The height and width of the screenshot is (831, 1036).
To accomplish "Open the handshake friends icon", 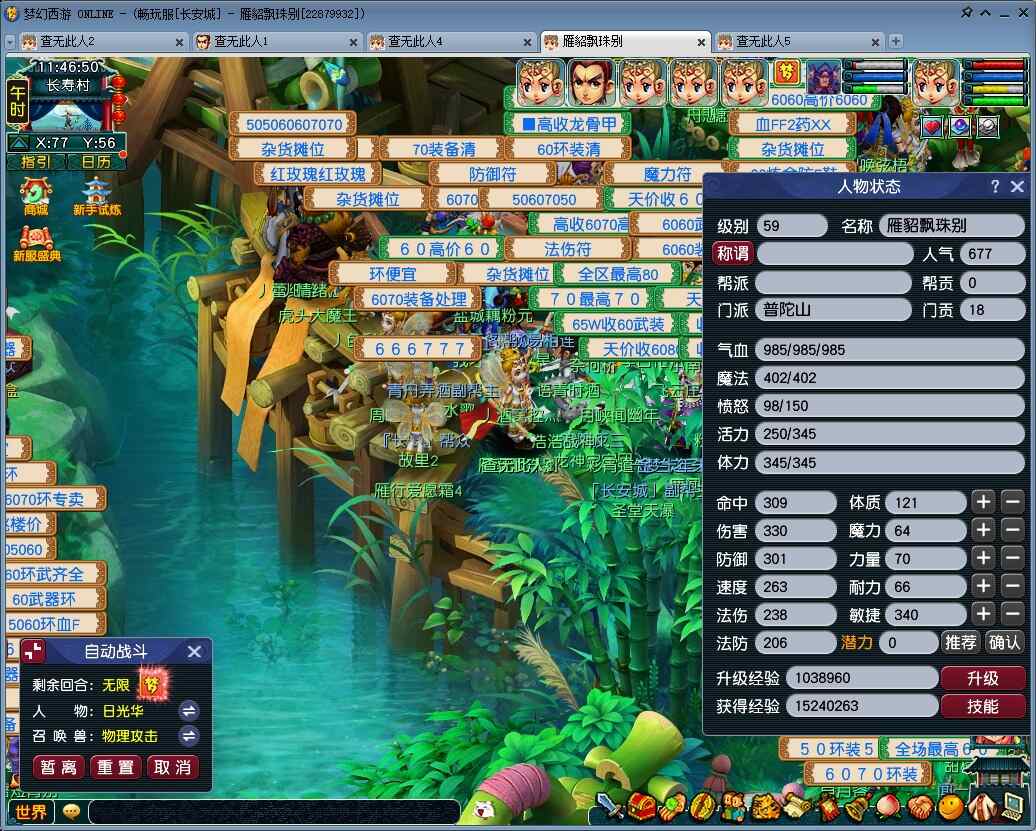I will (920, 806).
